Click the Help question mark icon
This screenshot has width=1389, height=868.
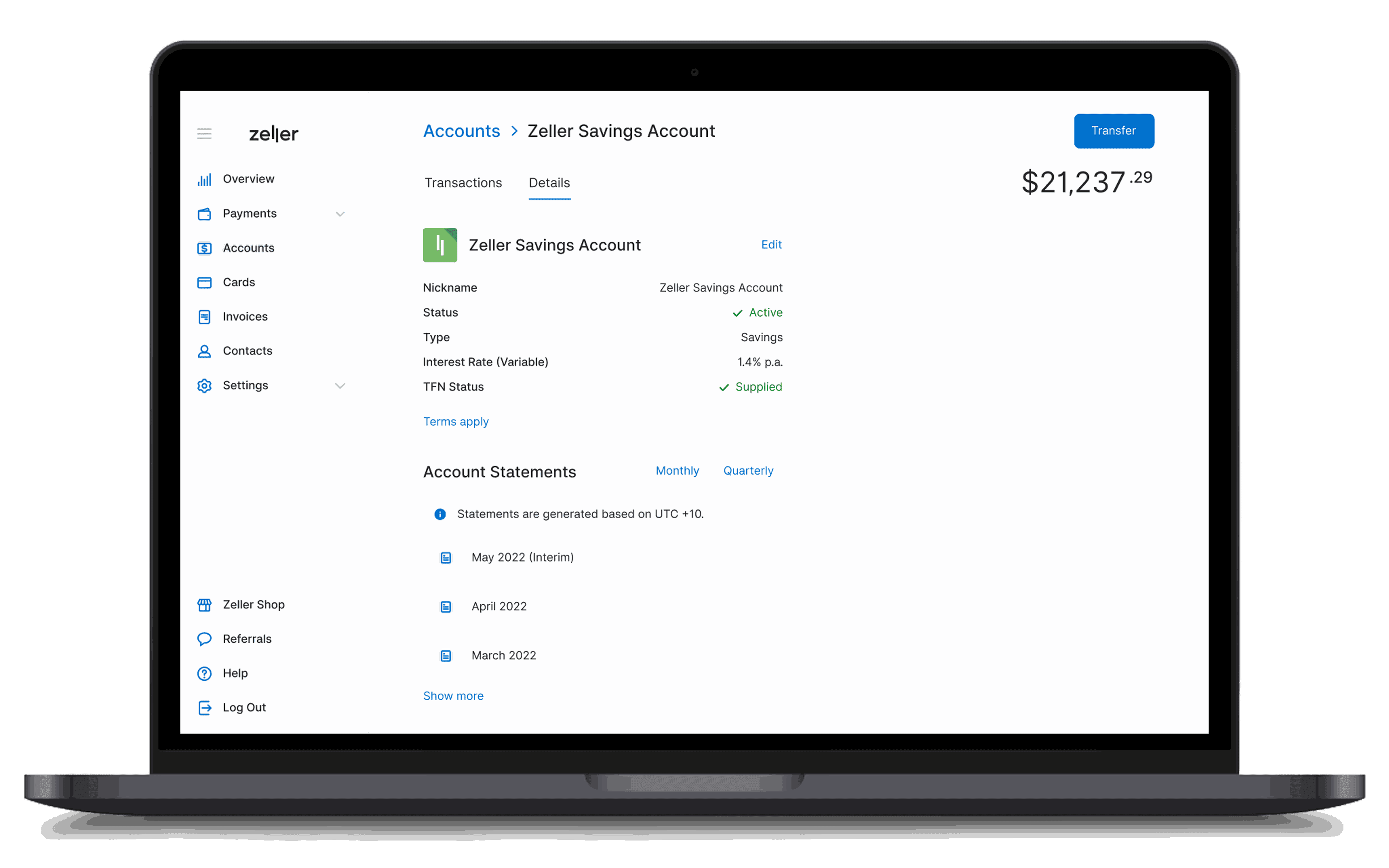pyautogui.click(x=204, y=673)
